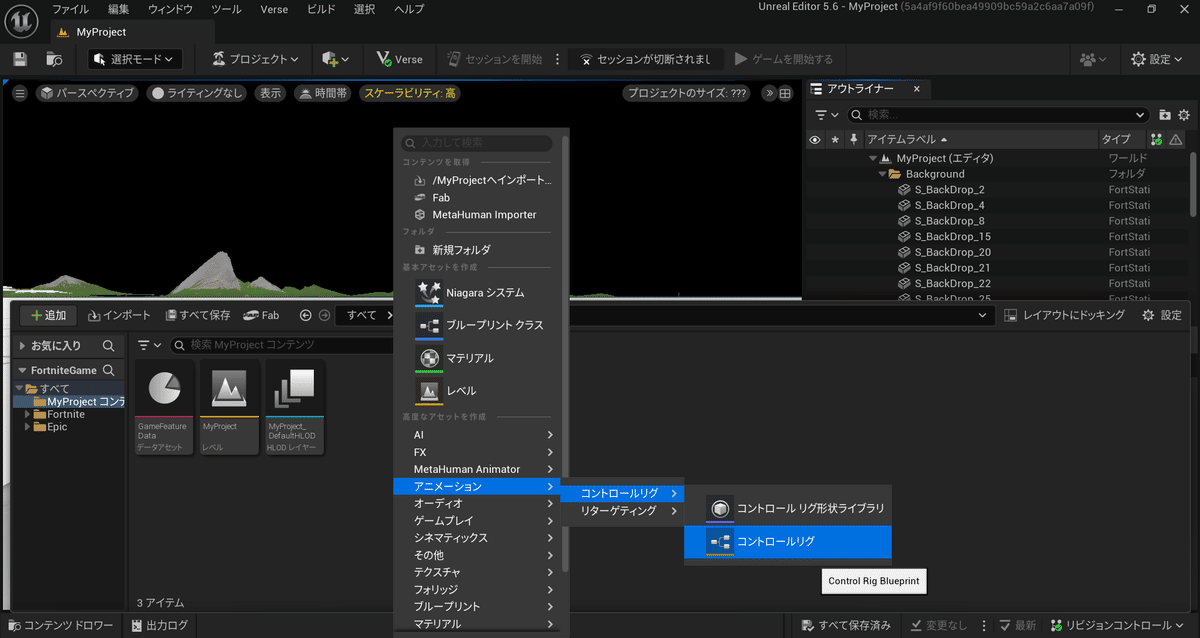This screenshot has width=1200, height=638.
Task: Open outliner filter icon
Action: coord(825,115)
